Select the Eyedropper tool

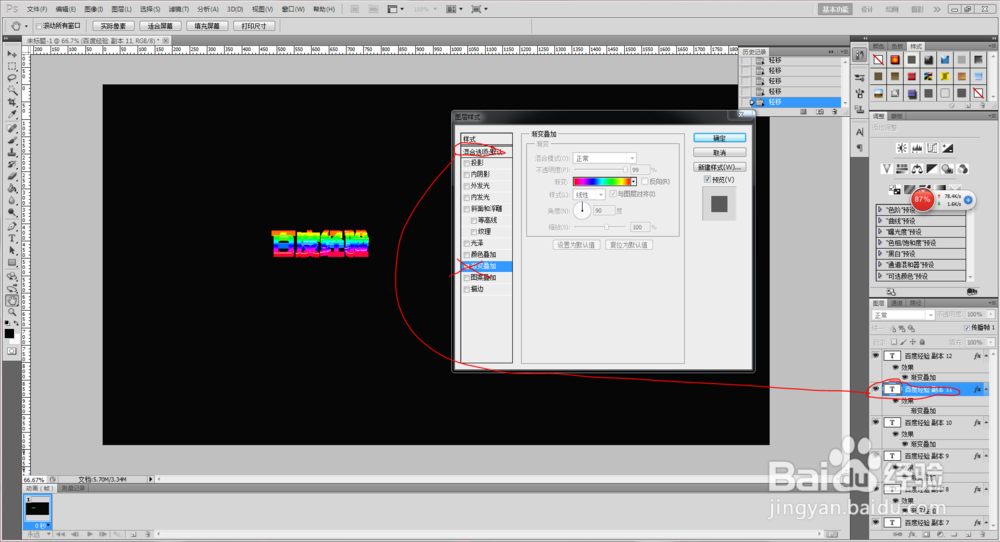[x=12, y=115]
